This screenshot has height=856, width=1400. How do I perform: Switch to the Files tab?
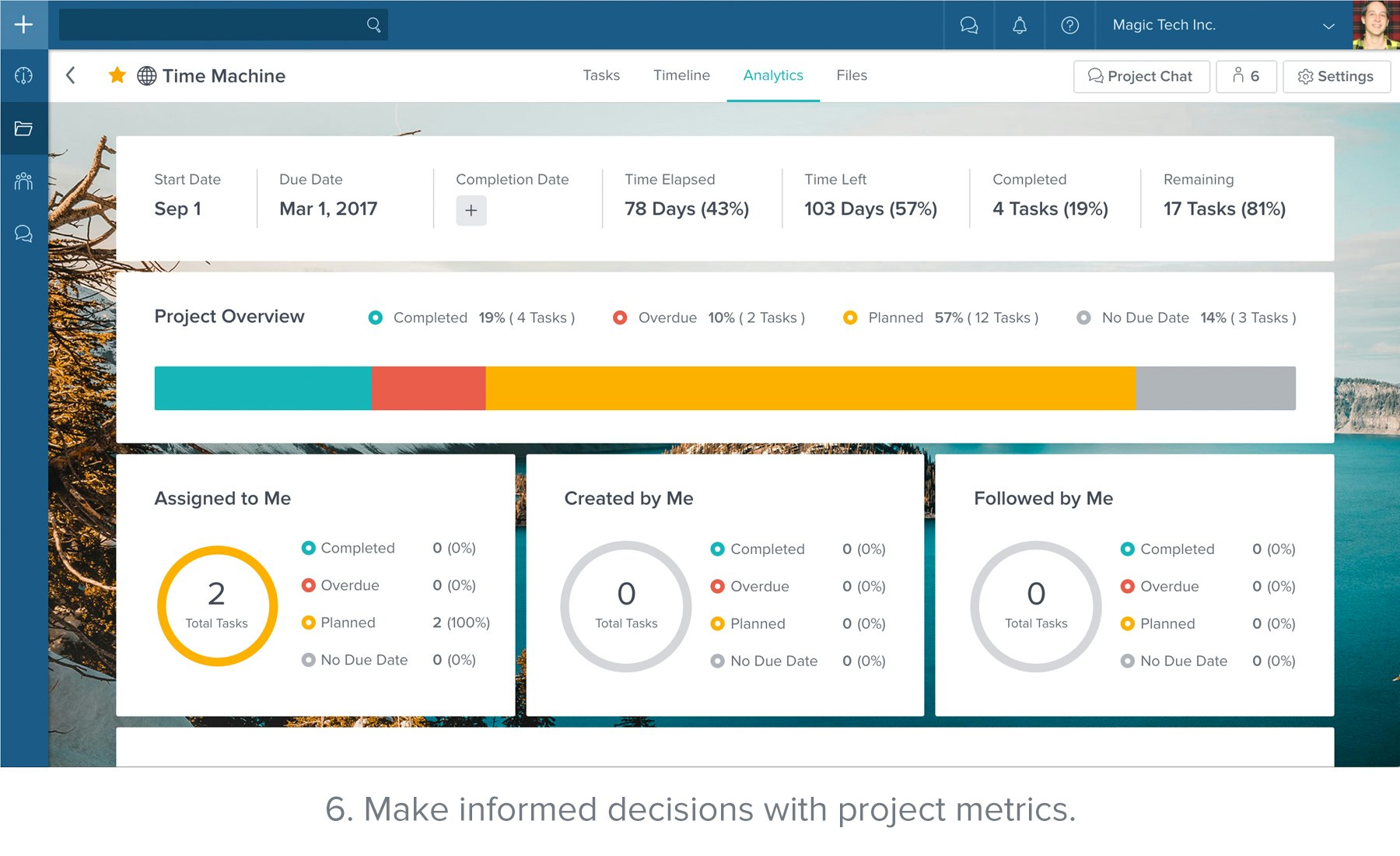(x=852, y=75)
